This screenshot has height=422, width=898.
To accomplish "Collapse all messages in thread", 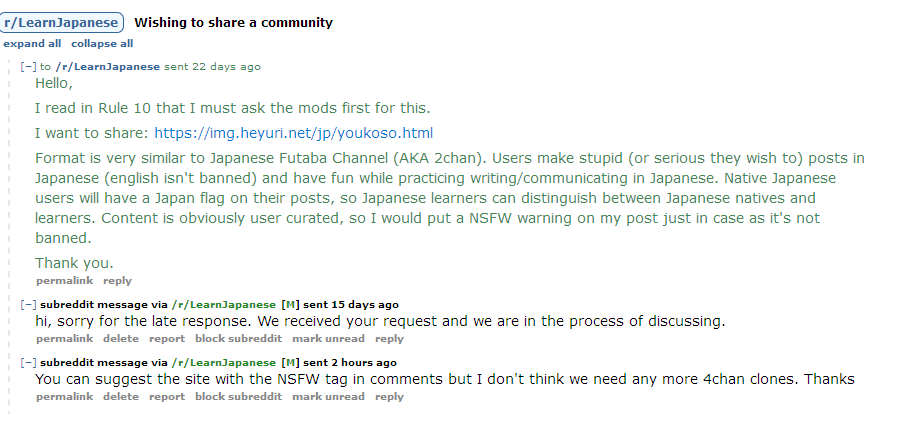I will coord(102,44).
